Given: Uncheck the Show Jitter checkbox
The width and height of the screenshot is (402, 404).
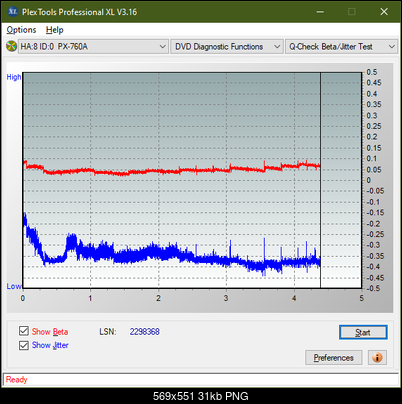Looking at the screenshot, I should point(24,345).
